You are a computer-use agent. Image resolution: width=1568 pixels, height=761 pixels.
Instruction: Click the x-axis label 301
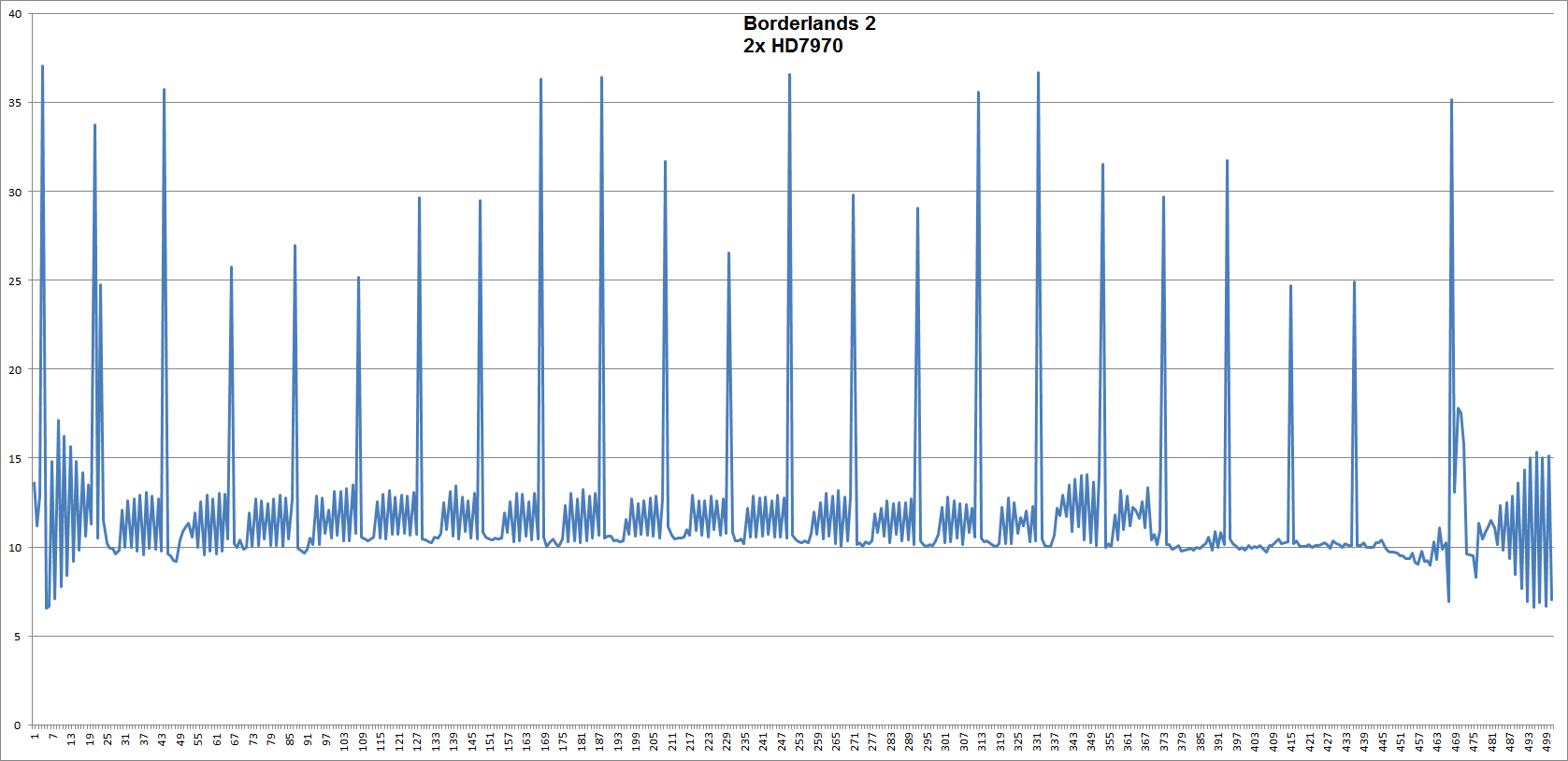click(945, 741)
